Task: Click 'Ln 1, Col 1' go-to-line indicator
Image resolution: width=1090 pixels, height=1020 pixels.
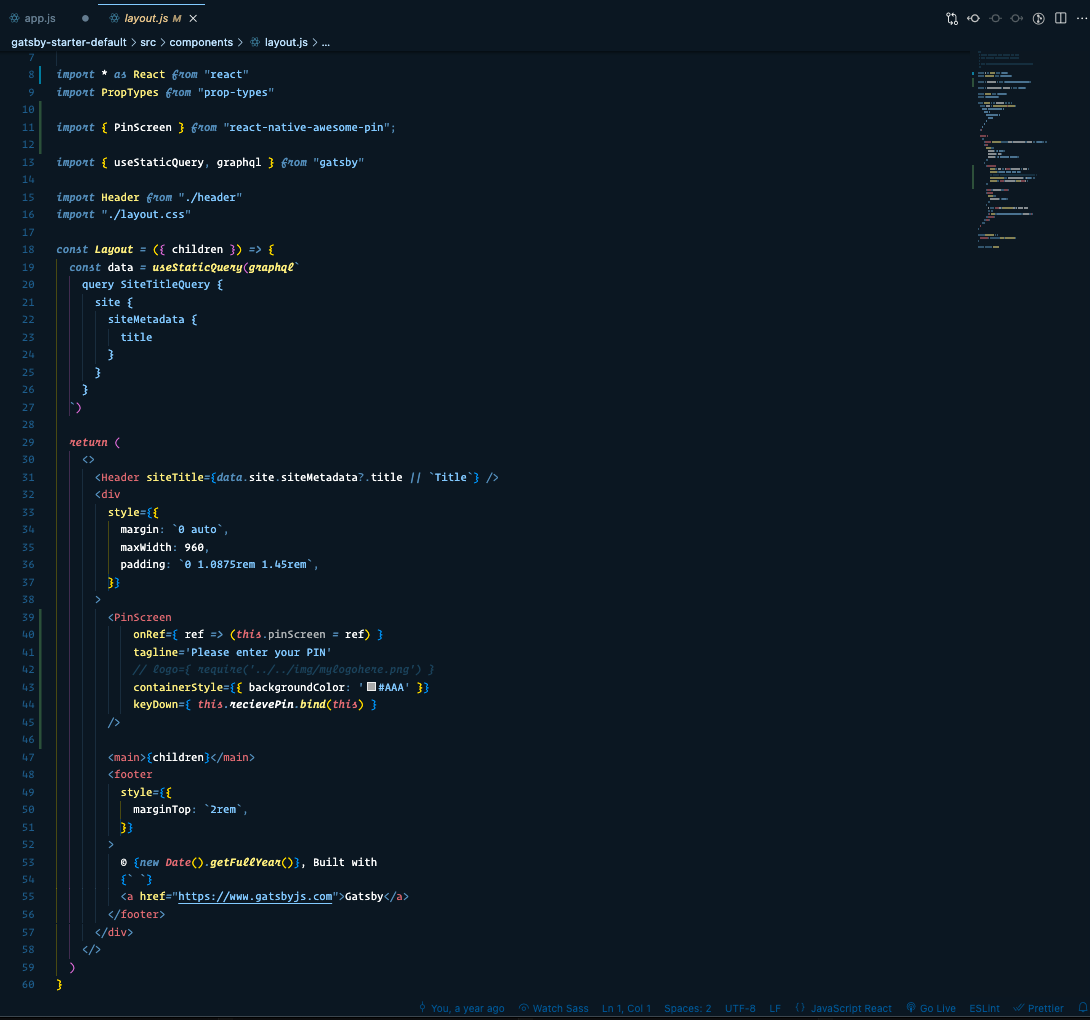Action: (x=626, y=1008)
